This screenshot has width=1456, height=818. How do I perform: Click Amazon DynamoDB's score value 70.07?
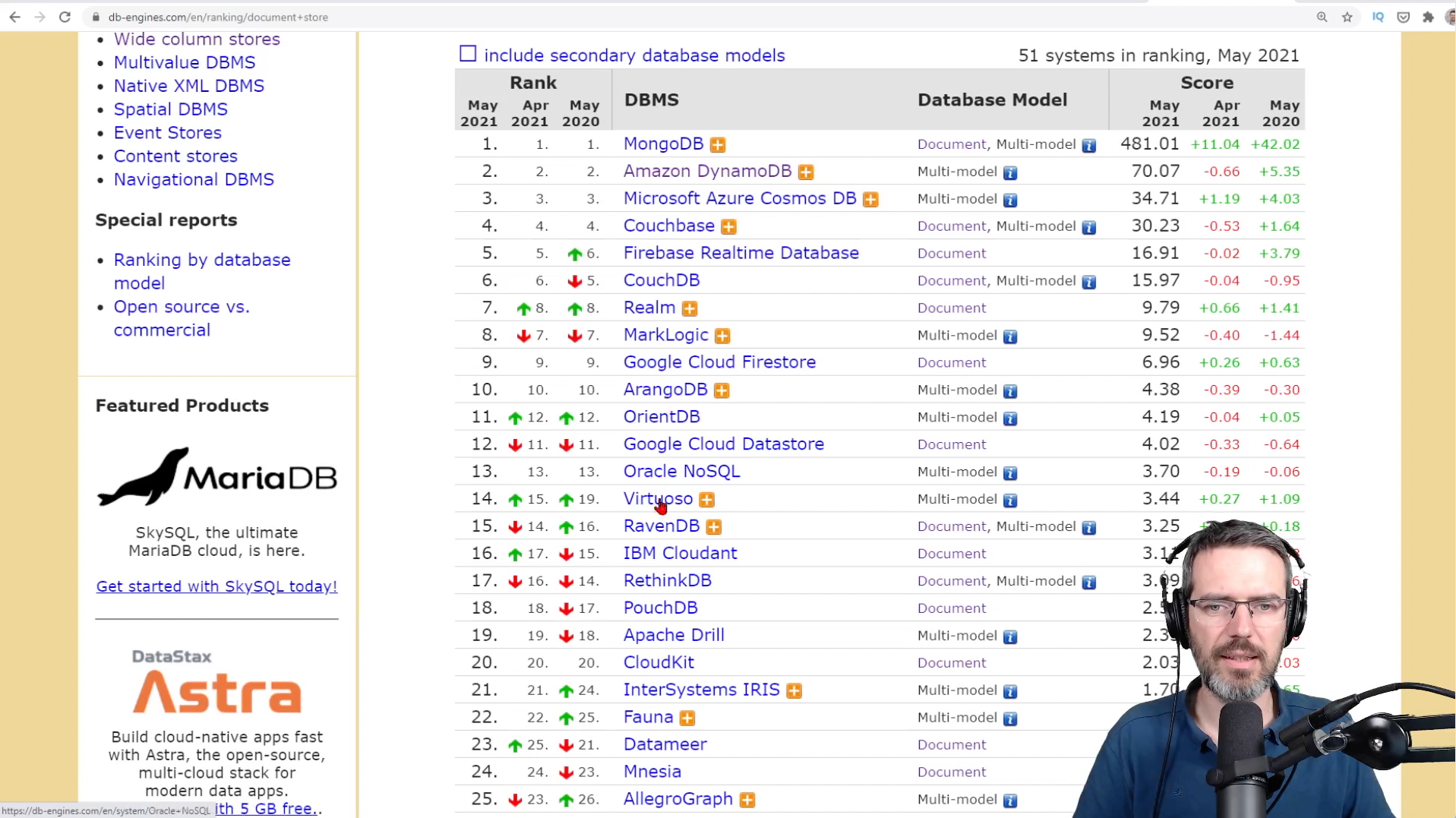point(1155,171)
